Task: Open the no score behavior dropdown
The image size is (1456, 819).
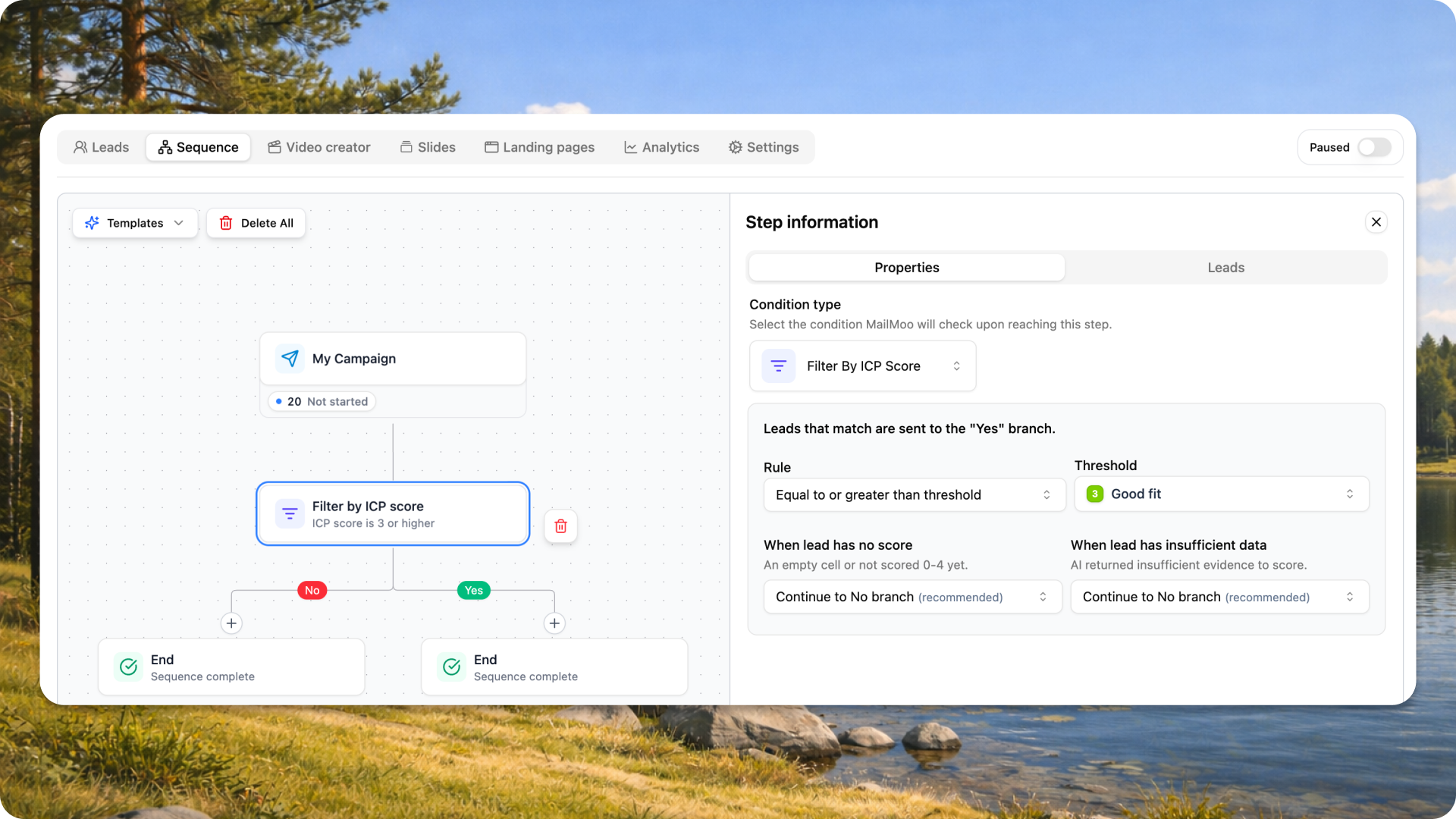Action: click(912, 597)
